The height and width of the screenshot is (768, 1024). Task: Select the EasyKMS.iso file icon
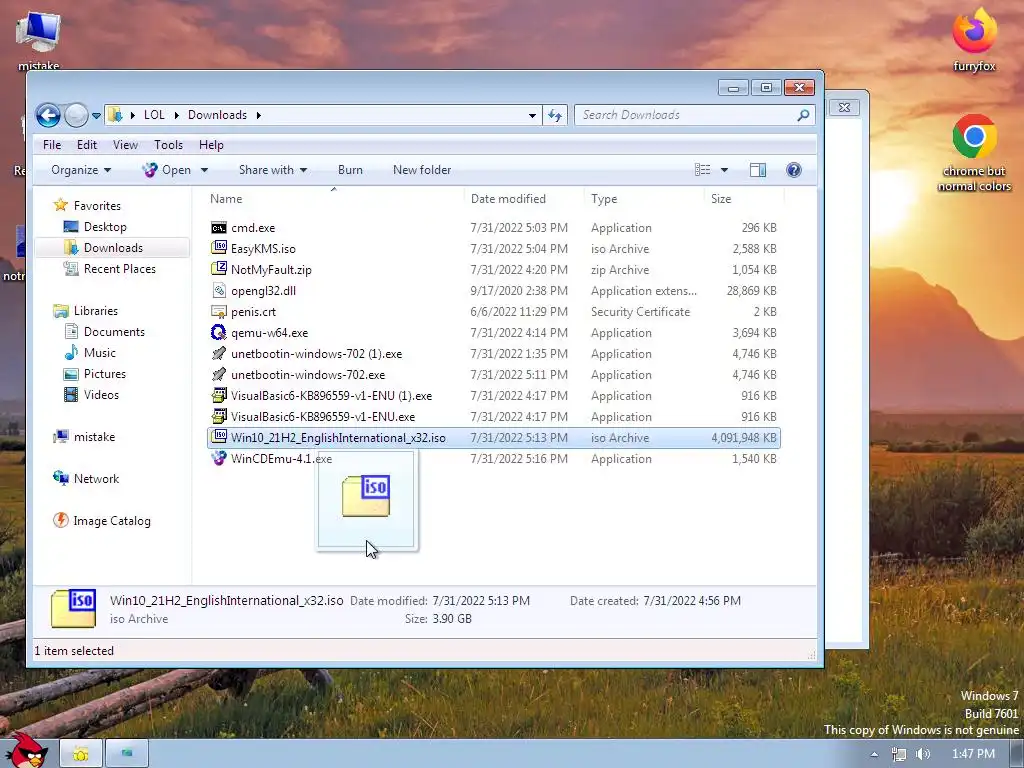[219, 248]
